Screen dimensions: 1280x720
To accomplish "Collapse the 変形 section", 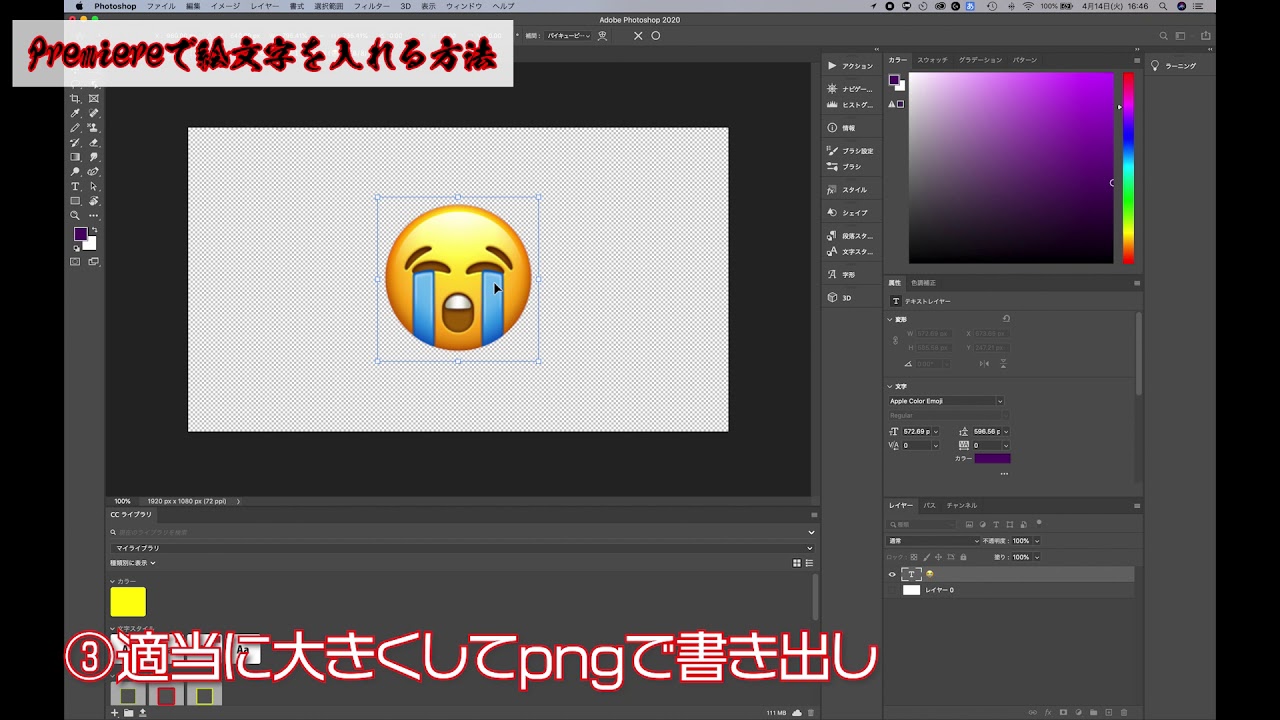I will 890,320.
